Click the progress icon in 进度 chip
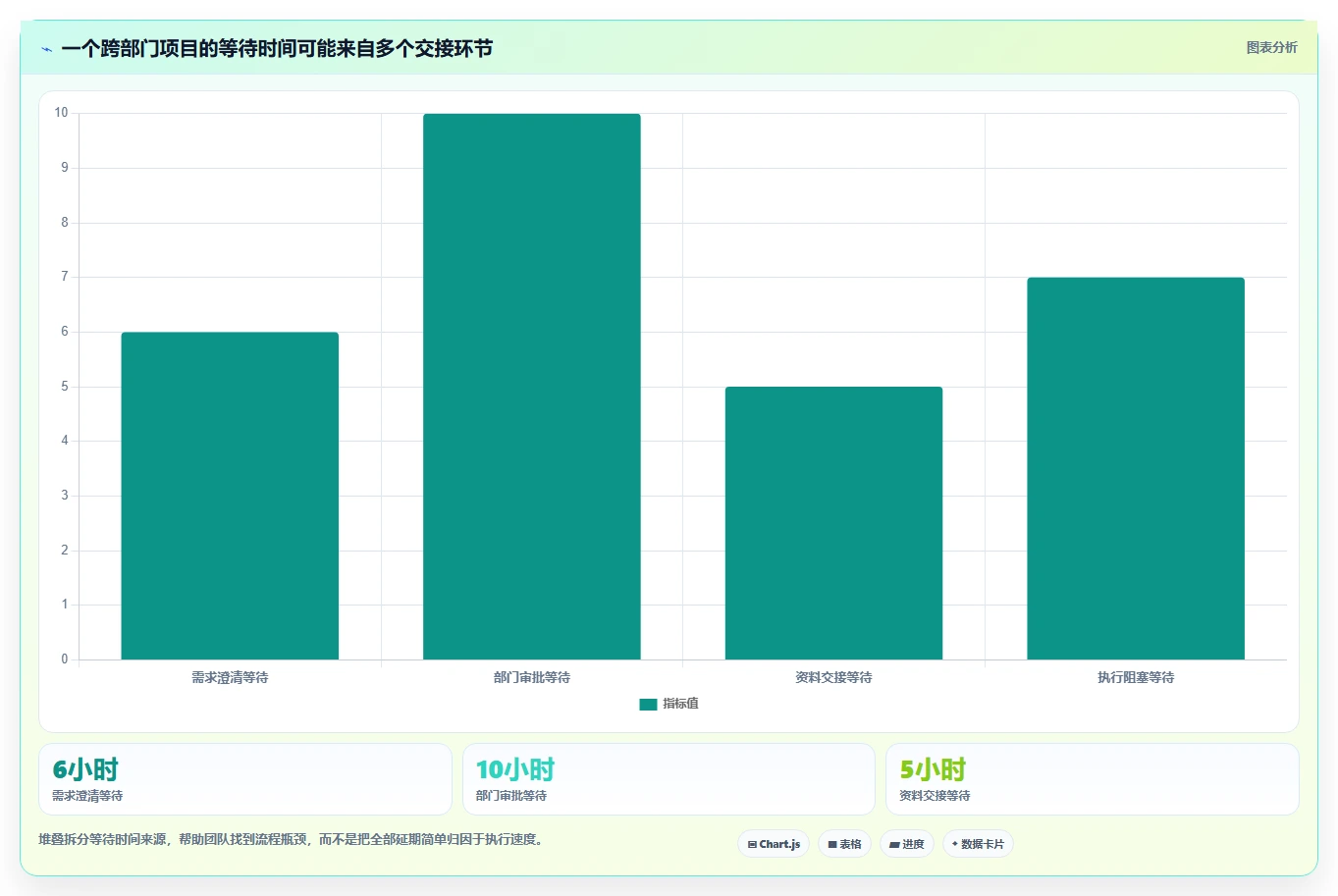Screen dimensions: 1338x896 pos(894,844)
